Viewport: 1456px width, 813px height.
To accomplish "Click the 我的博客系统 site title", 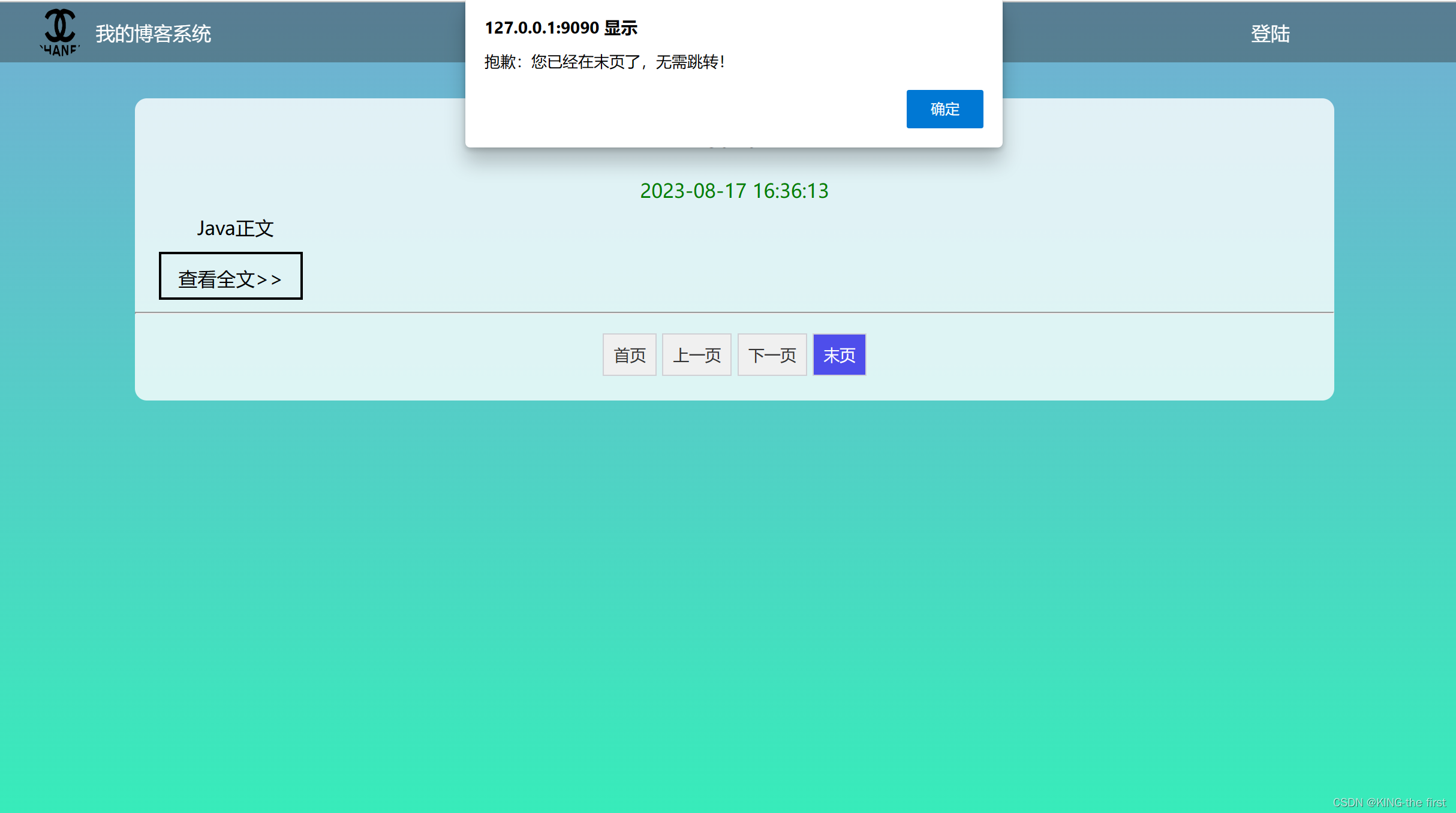I will (153, 34).
